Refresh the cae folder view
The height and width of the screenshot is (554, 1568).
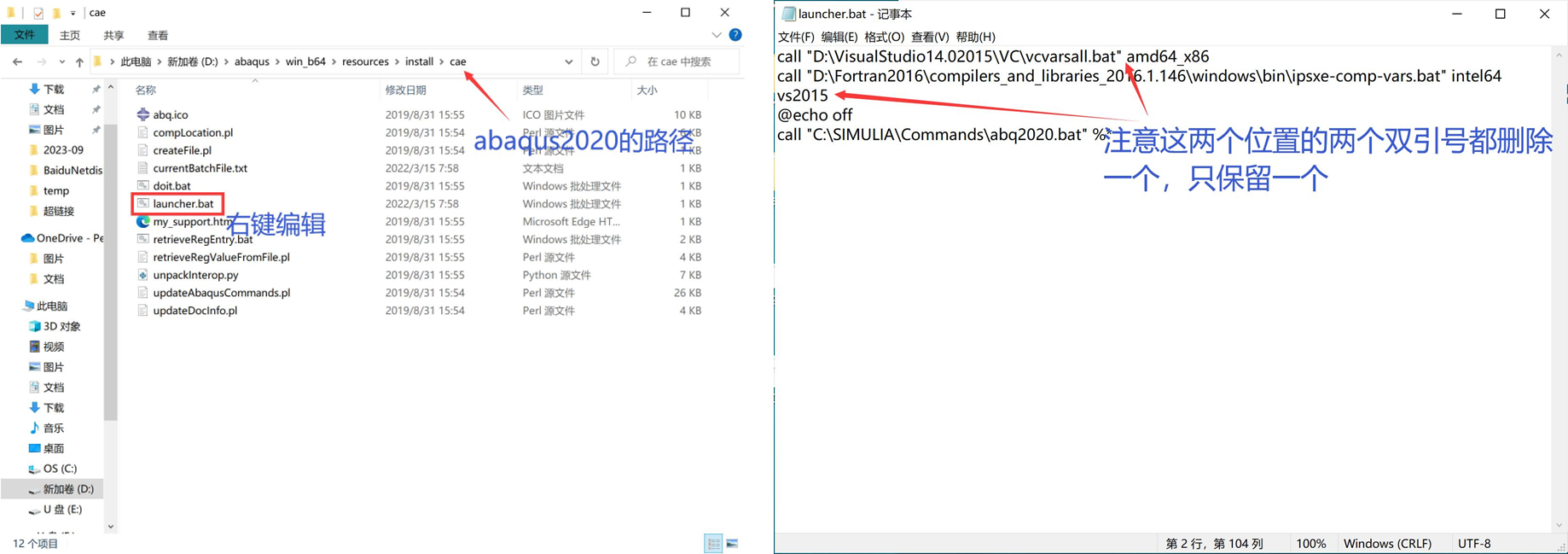point(595,61)
